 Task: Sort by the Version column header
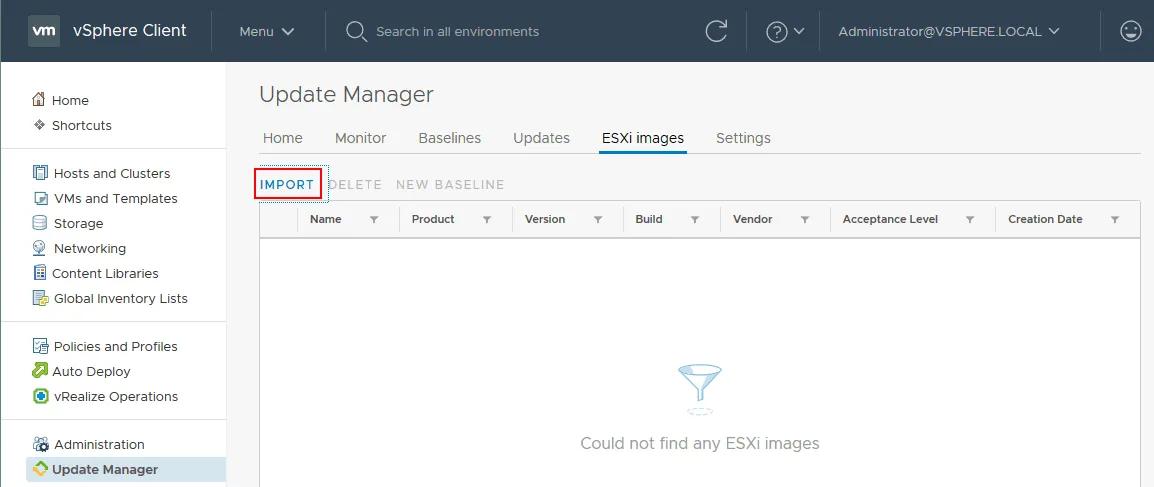pyautogui.click(x=545, y=219)
